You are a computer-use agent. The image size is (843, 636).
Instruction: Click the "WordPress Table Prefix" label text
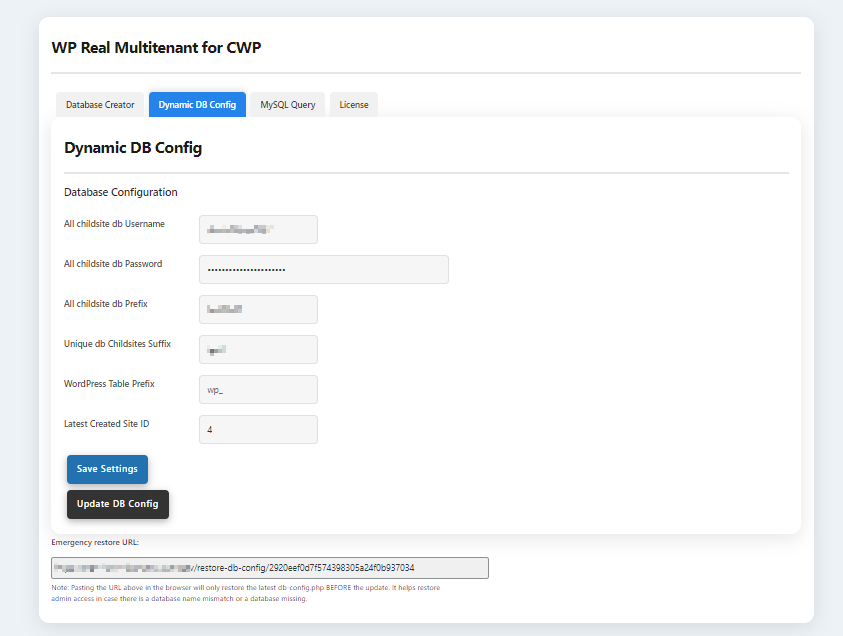[107, 384]
